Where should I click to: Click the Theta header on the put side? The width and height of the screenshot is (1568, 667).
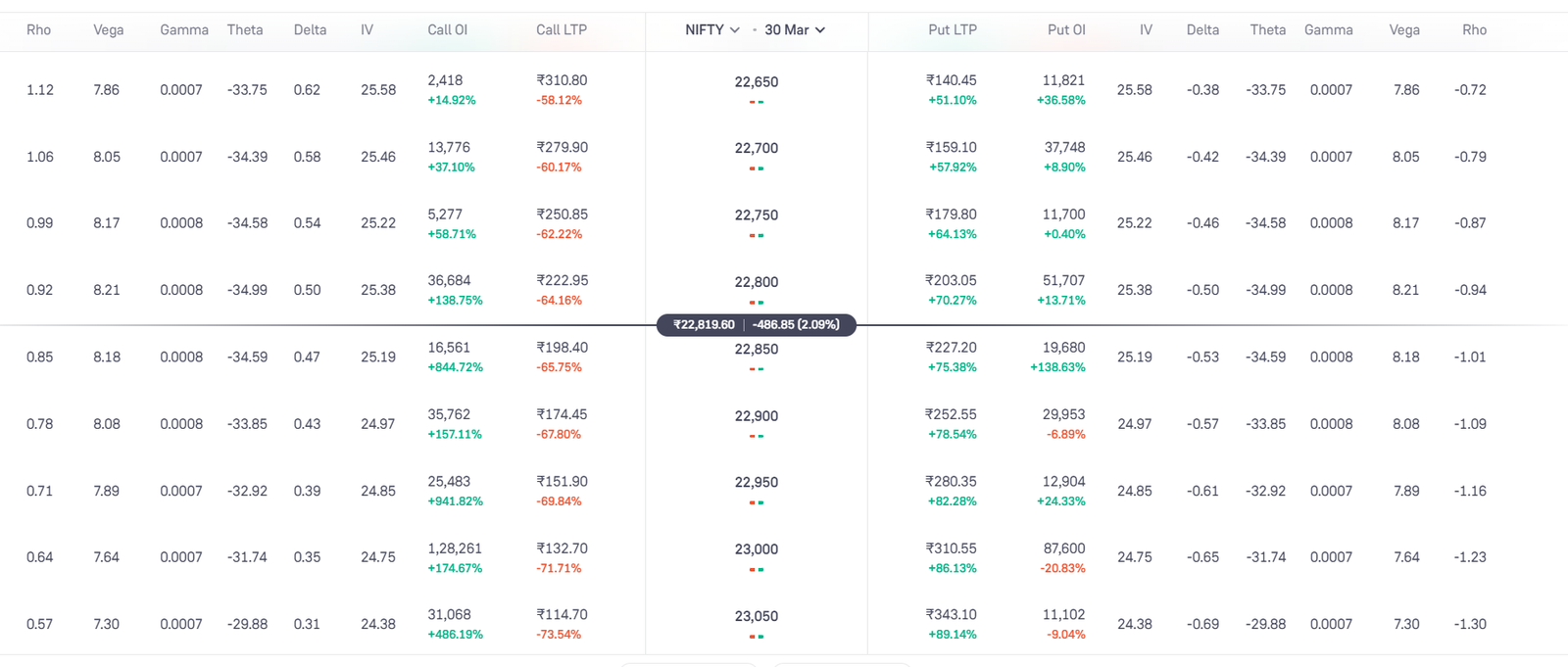(1266, 29)
